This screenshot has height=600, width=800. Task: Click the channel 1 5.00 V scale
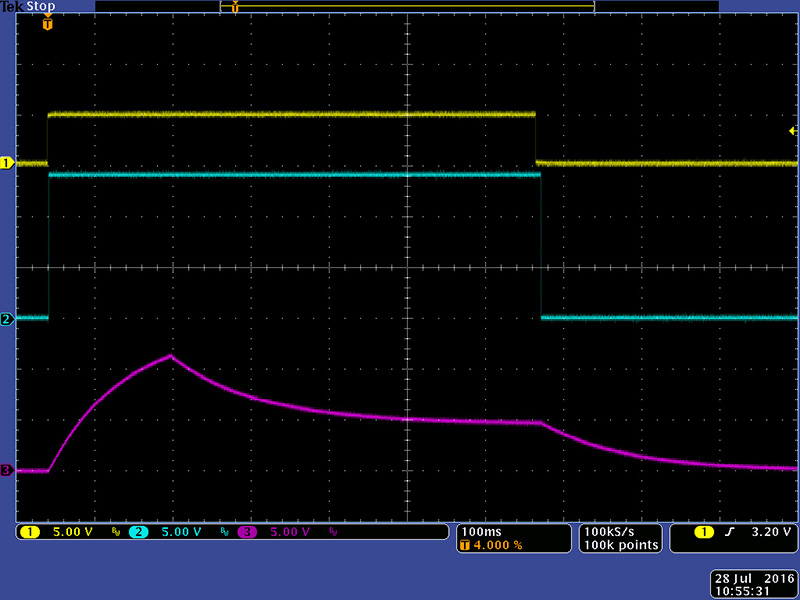click(x=73, y=532)
